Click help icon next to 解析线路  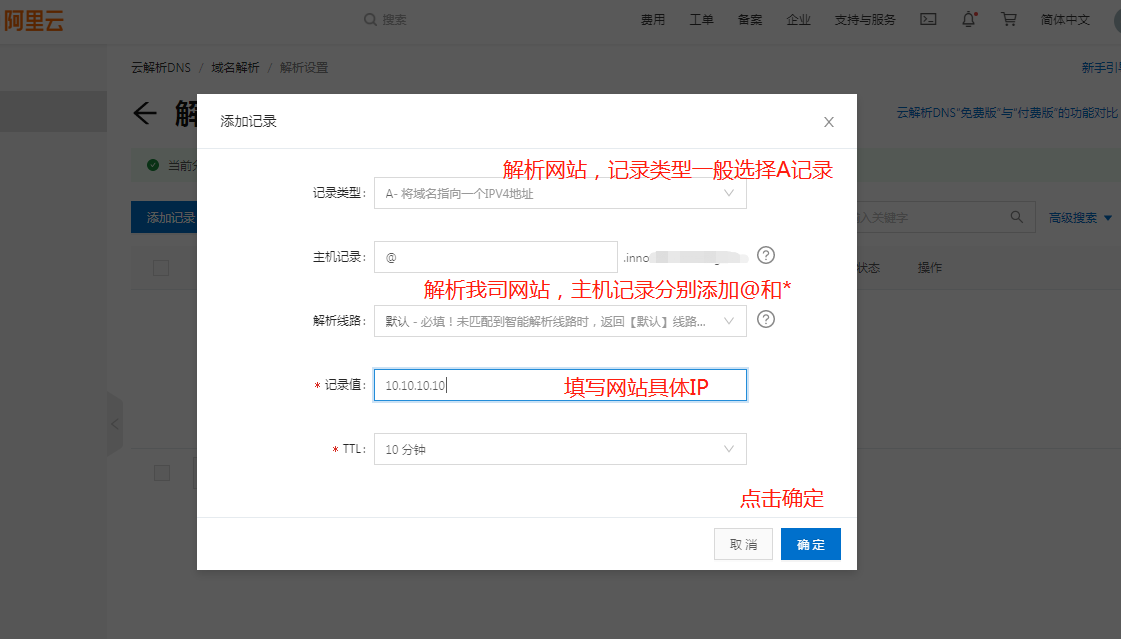(766, 319)
